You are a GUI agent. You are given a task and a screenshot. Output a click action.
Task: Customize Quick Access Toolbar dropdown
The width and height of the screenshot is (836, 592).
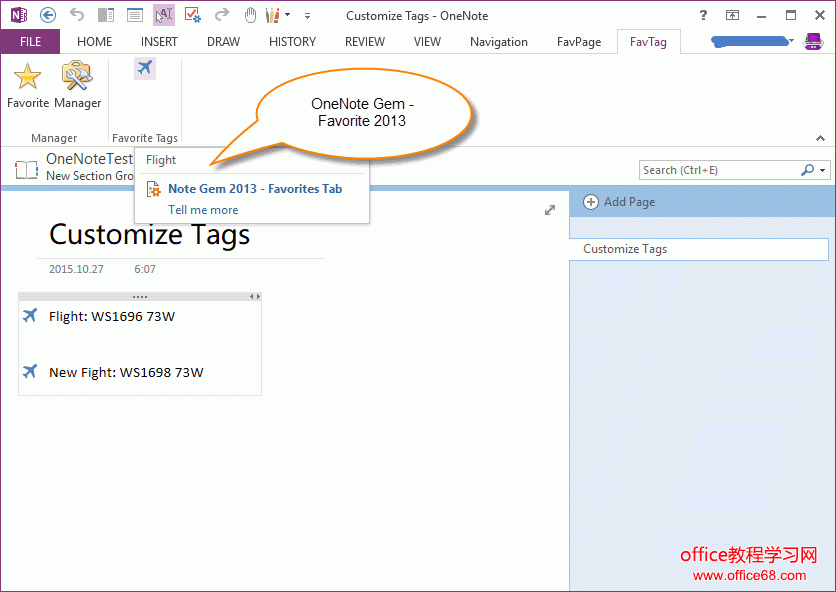coord(307,15)
